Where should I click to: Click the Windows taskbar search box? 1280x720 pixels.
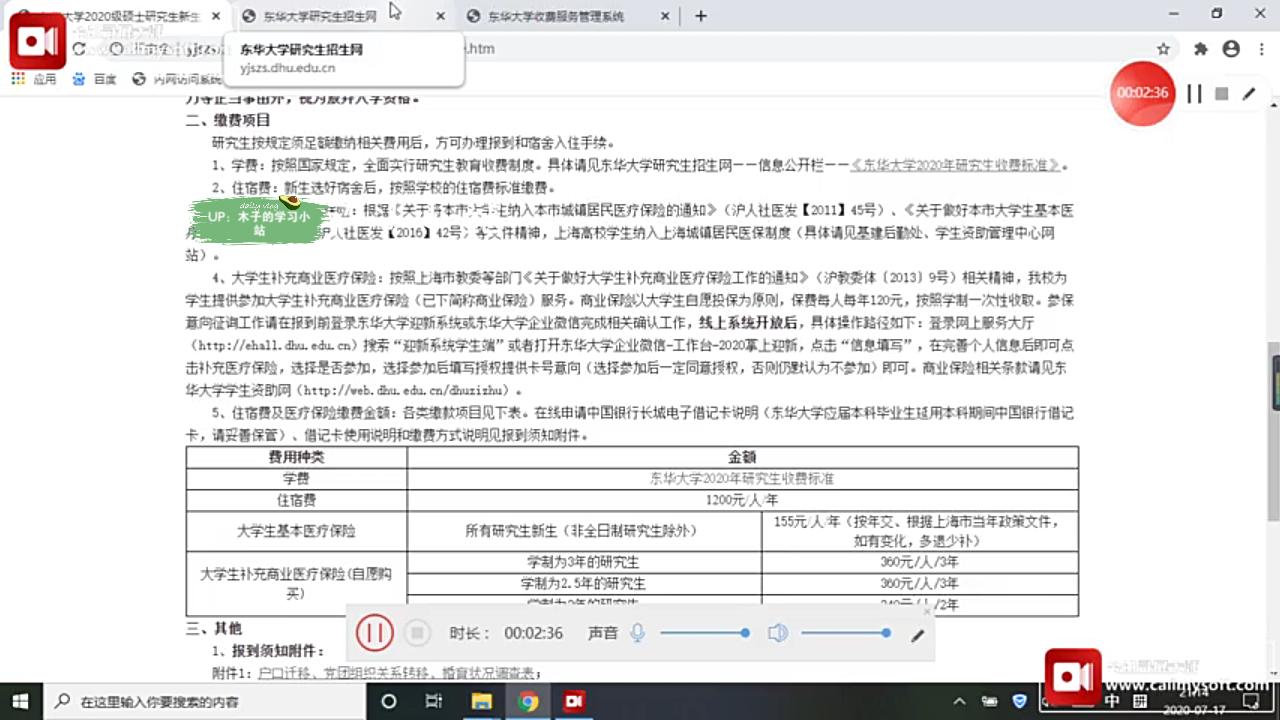click(205, 701)
